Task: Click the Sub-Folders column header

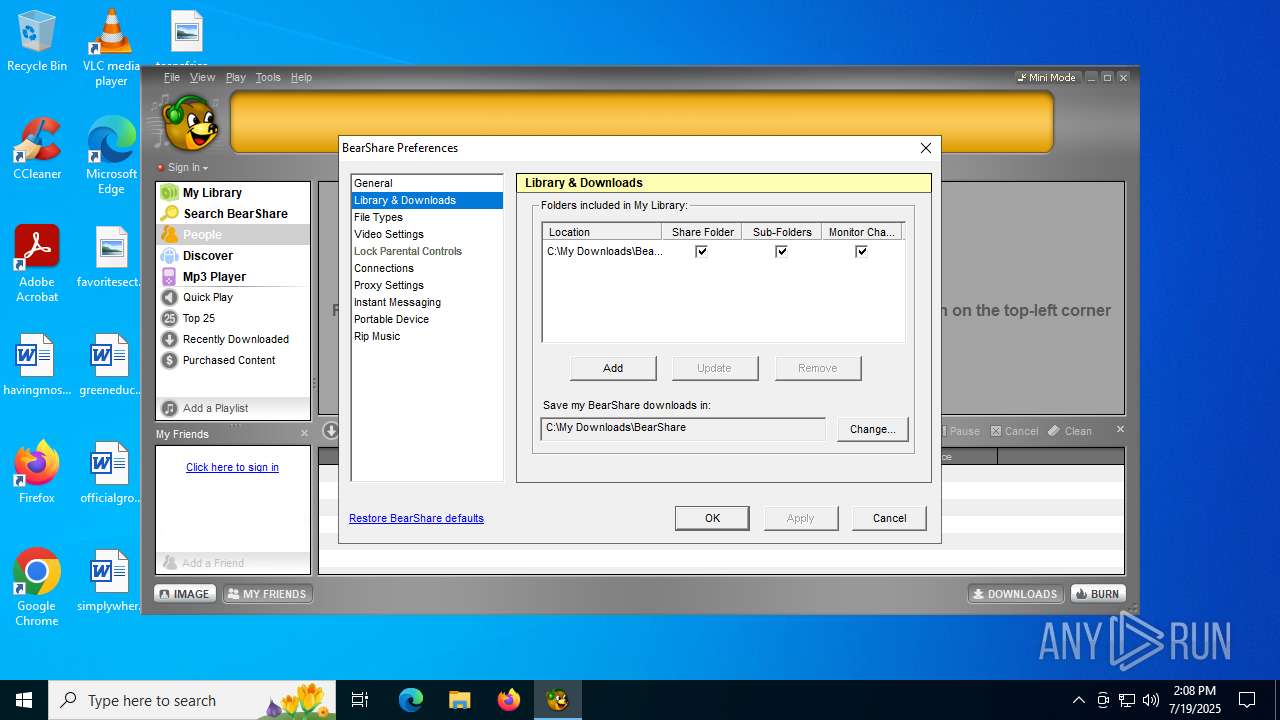Action: point(782,231)
